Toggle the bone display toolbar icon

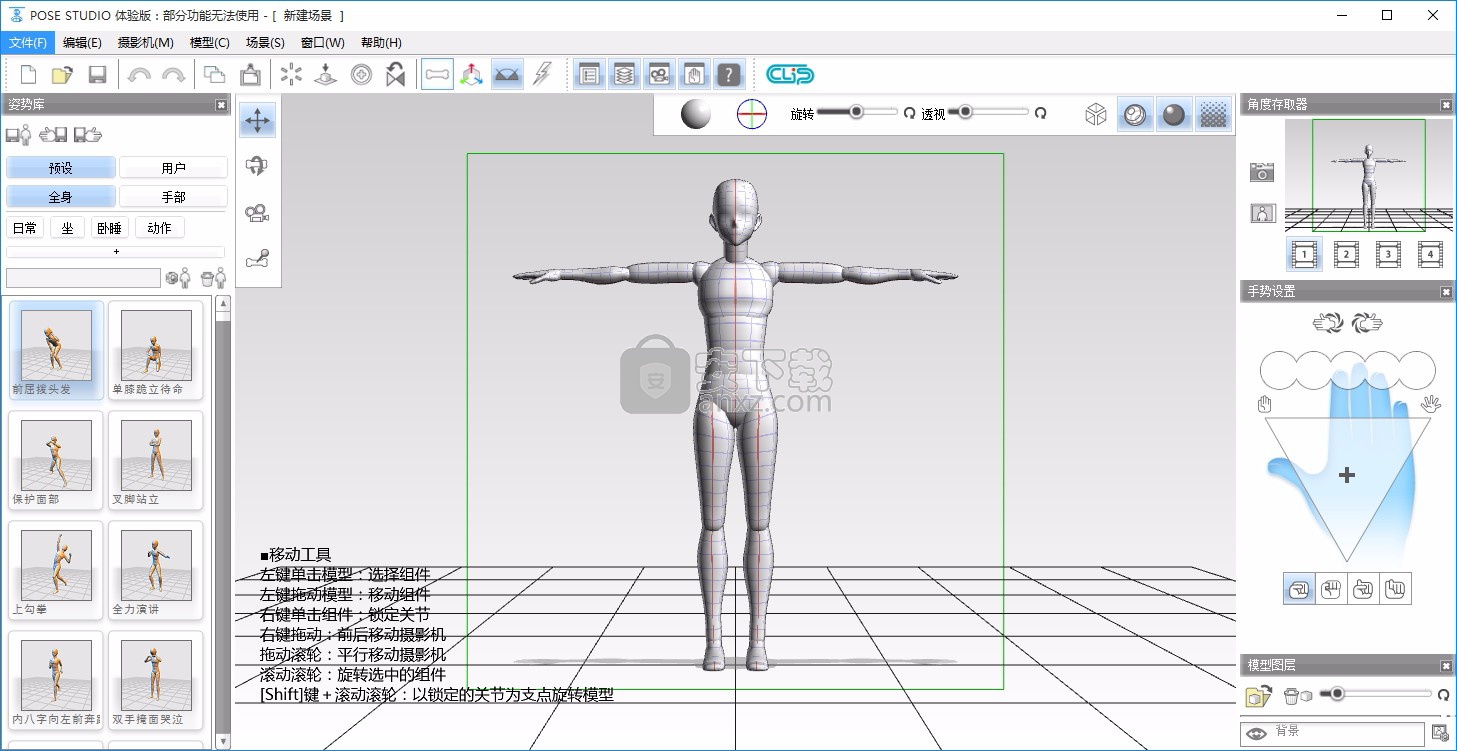tap(437, 75)
